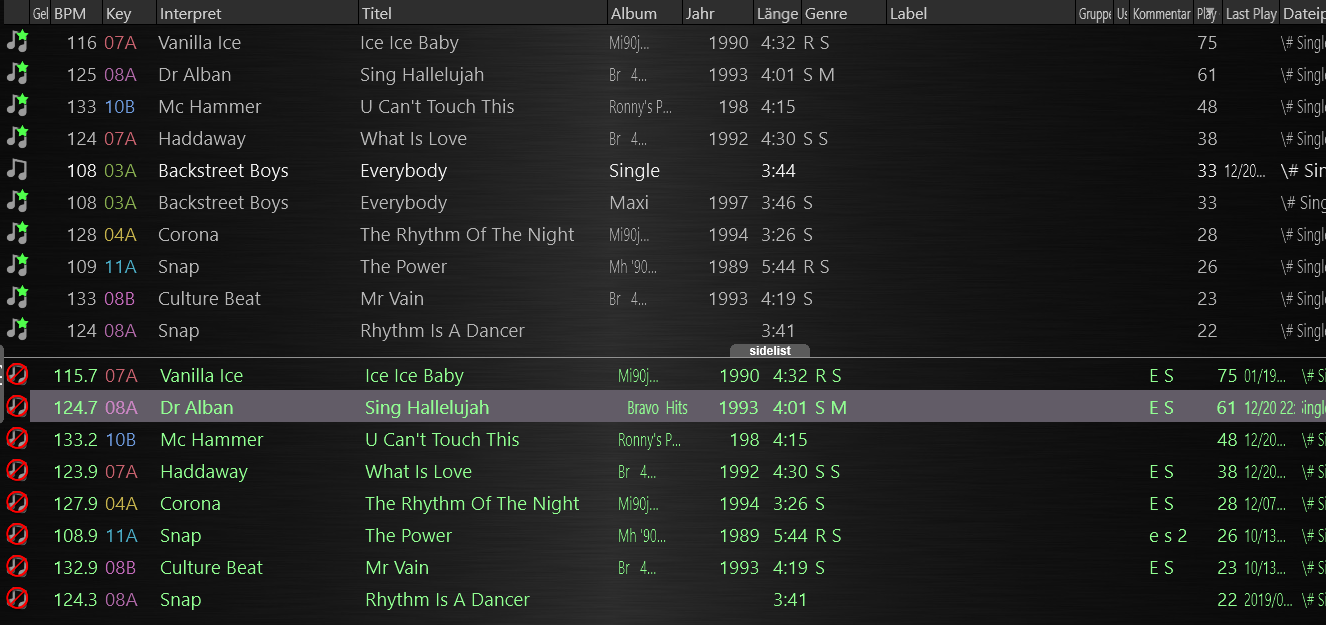
Task: Click the red played icon beside Haddaway in the sidelist
Action: [x=17, y=471]
